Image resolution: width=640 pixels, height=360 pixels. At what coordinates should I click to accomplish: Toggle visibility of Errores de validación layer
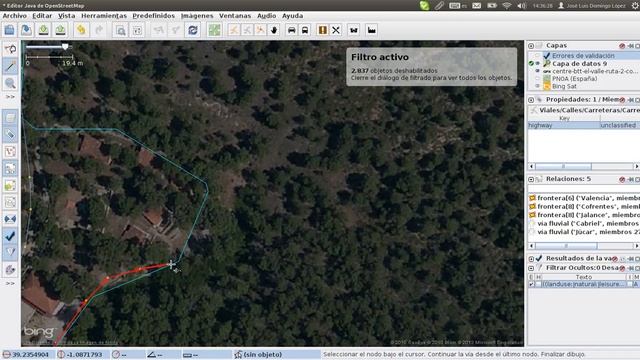[x=538, y=56]
